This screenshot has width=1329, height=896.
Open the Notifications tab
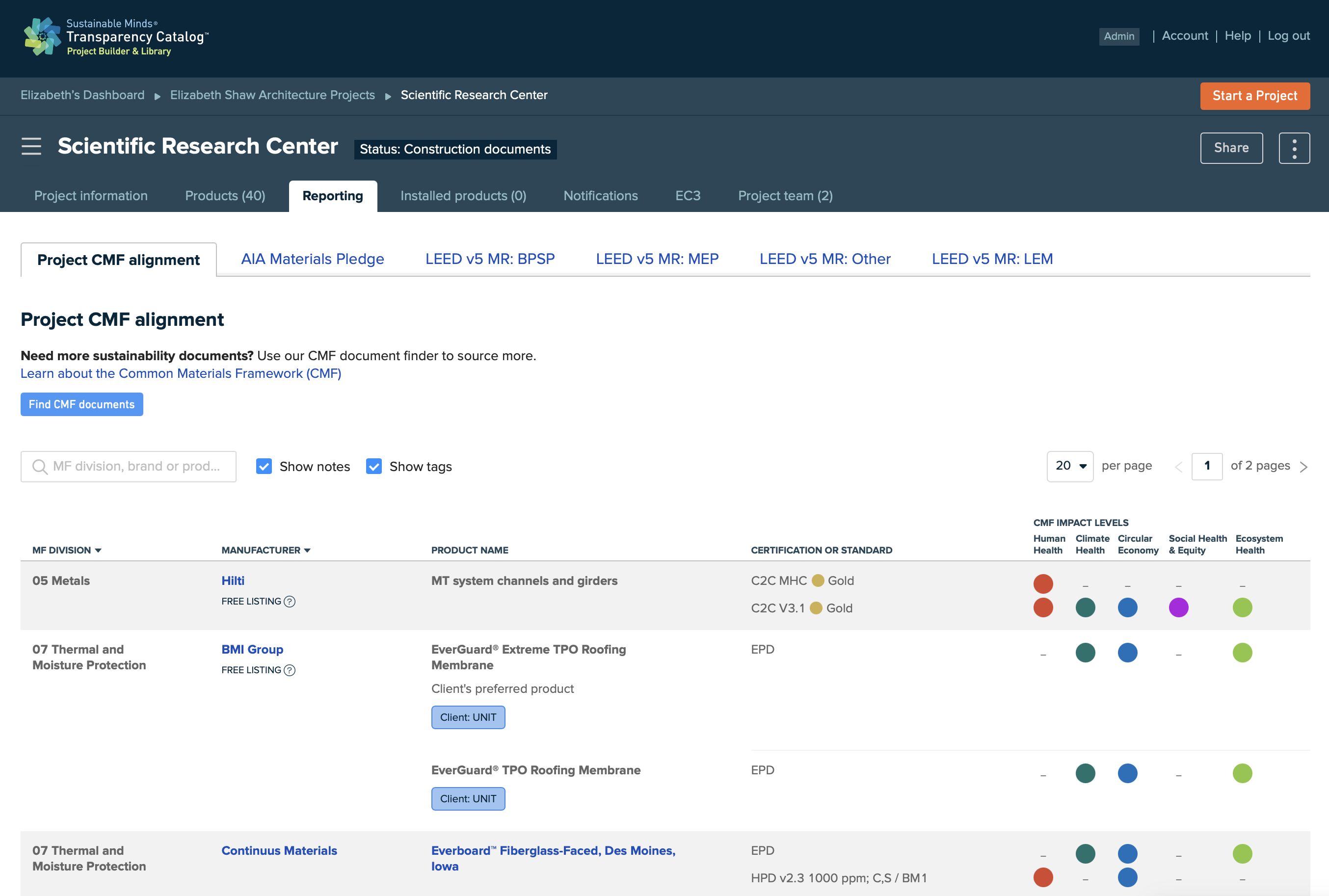click(x=601, y=196)
